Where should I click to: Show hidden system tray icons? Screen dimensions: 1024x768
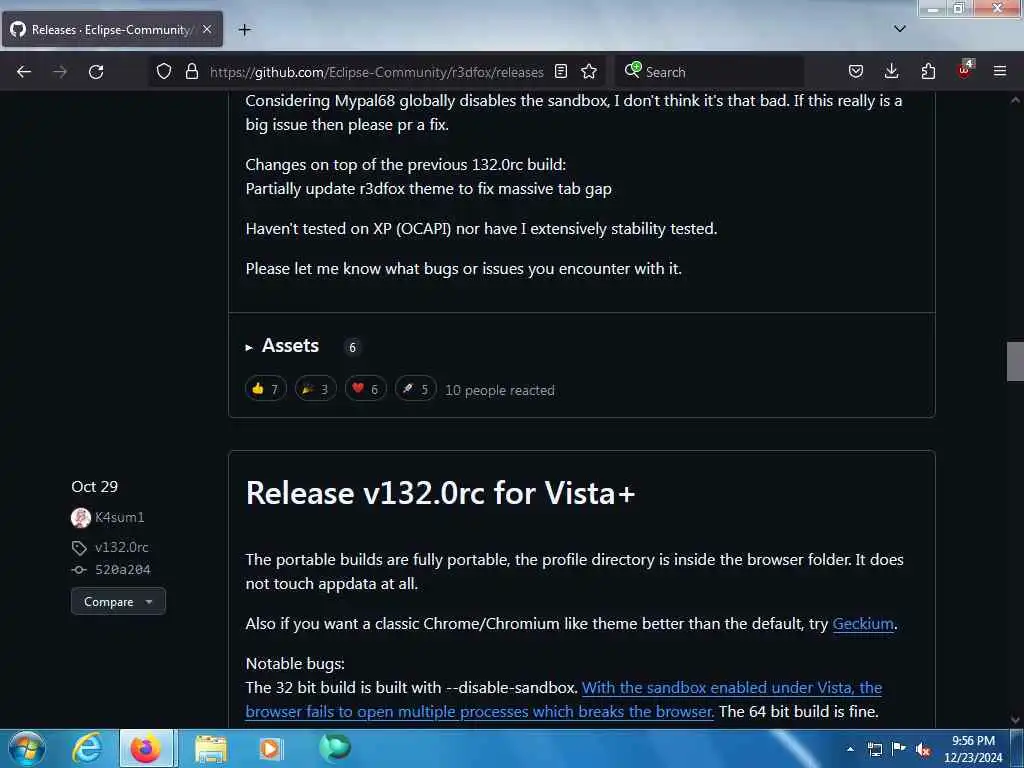point(850,749)
